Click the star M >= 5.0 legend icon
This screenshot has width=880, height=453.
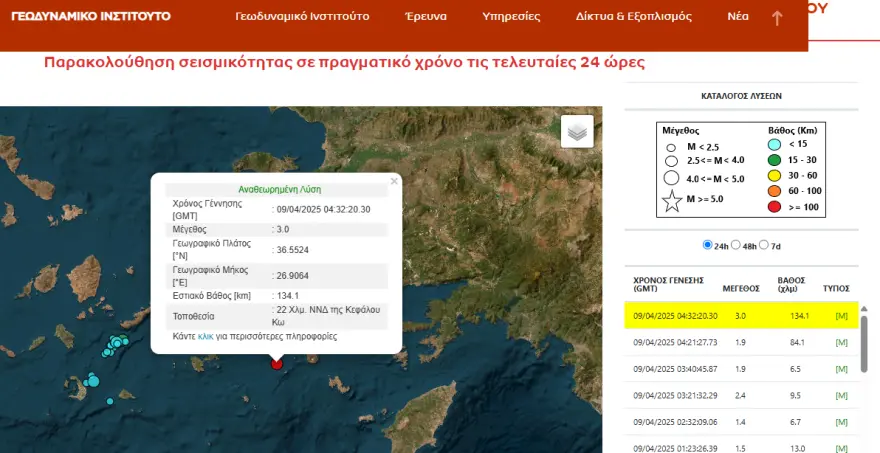[x=672, y=201]
